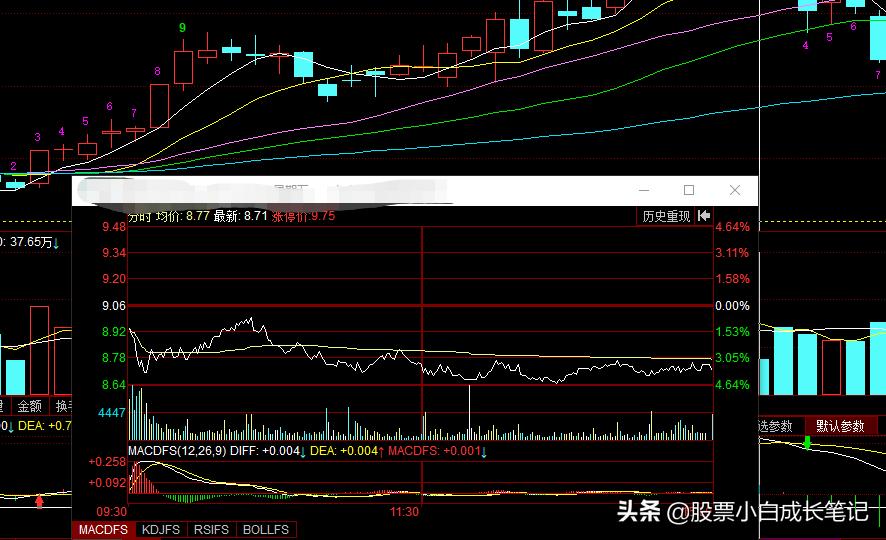Click the 37.65万 volume value
The width and height of the screenshot is (886, 540).
click(31, 242)
